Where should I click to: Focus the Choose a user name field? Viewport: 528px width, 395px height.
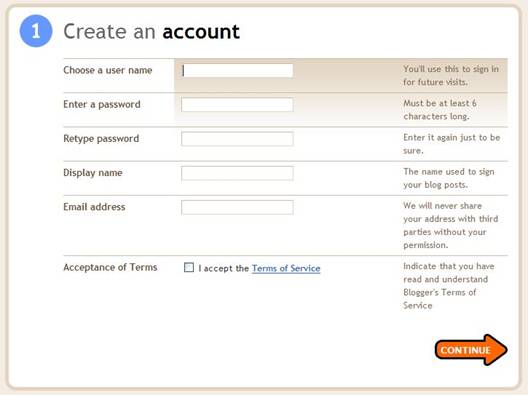[237, 70]
